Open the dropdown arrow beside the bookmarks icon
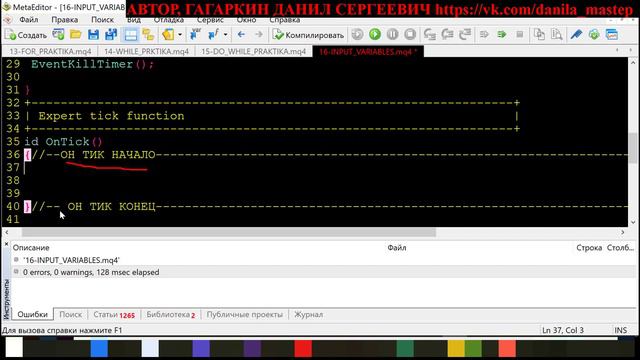 180,35
